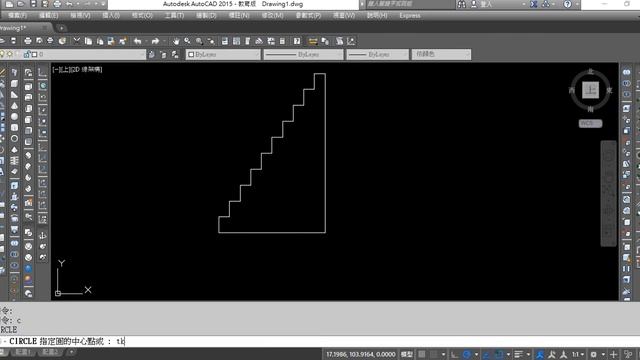Screen dimensions: 640x360
Task: Open the lineweight ByLayer dropdown
Action: [378, 54]
